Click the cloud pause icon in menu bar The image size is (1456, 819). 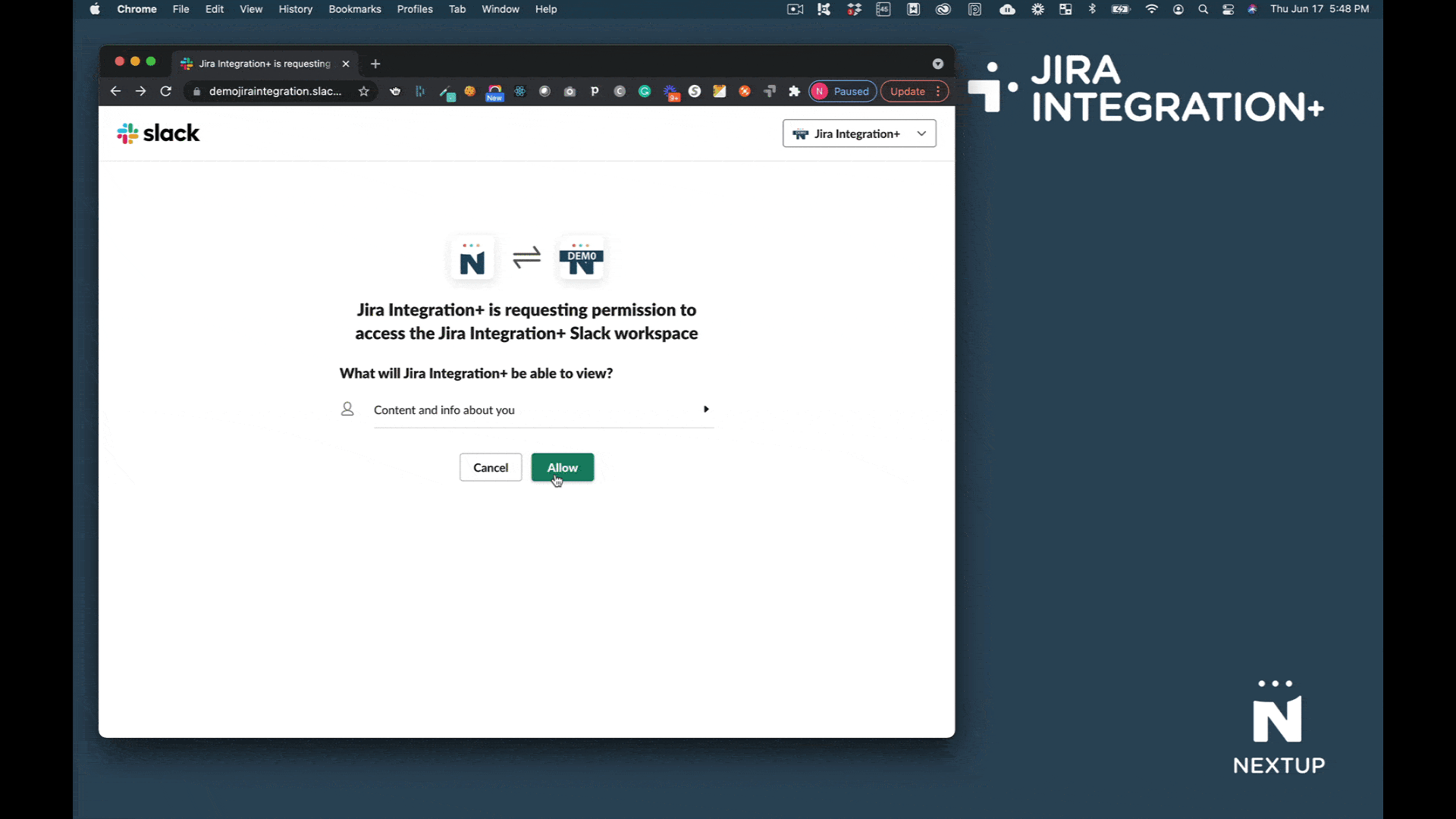click(1007, 9)
